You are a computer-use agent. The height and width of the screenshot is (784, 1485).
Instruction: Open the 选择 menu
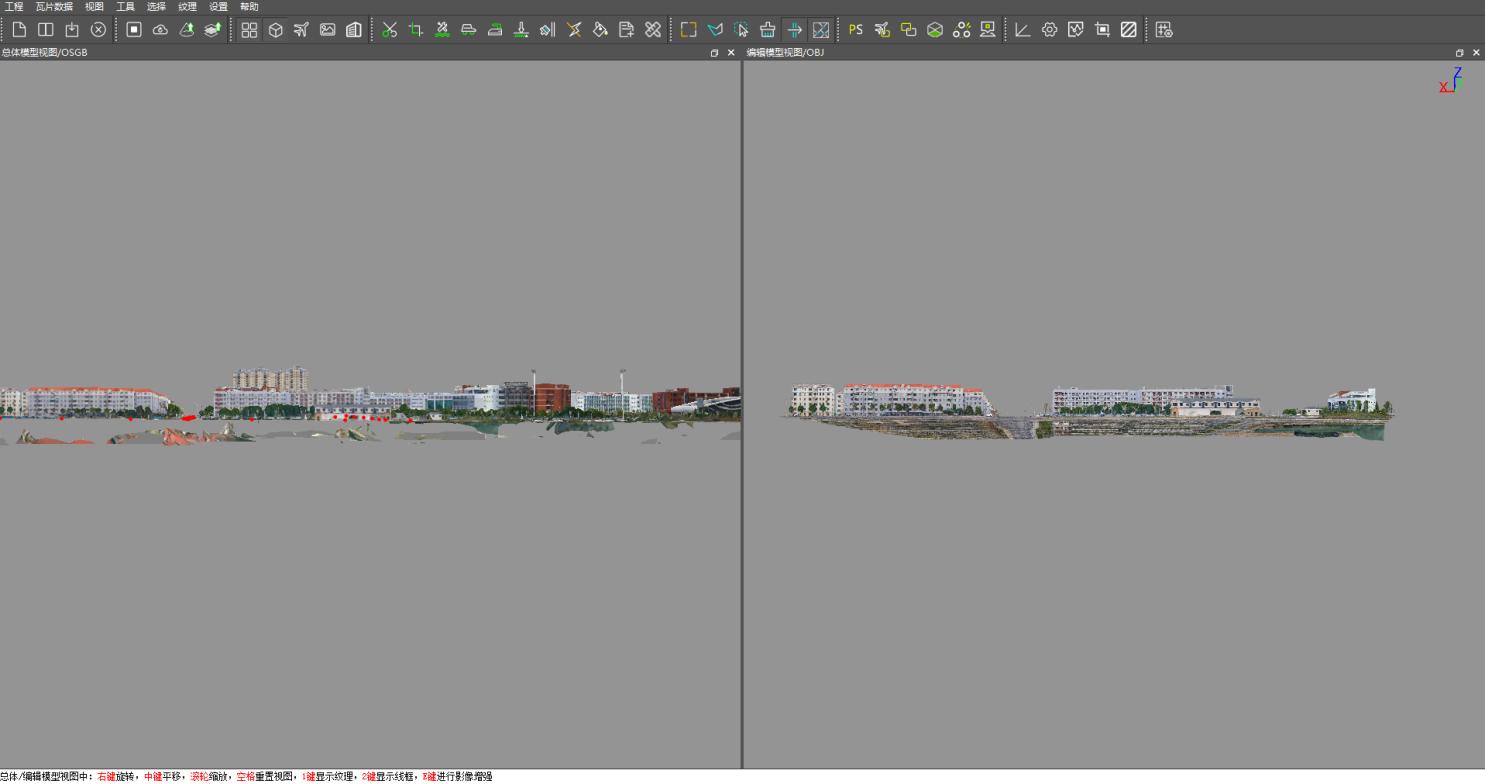coord(156,6)
